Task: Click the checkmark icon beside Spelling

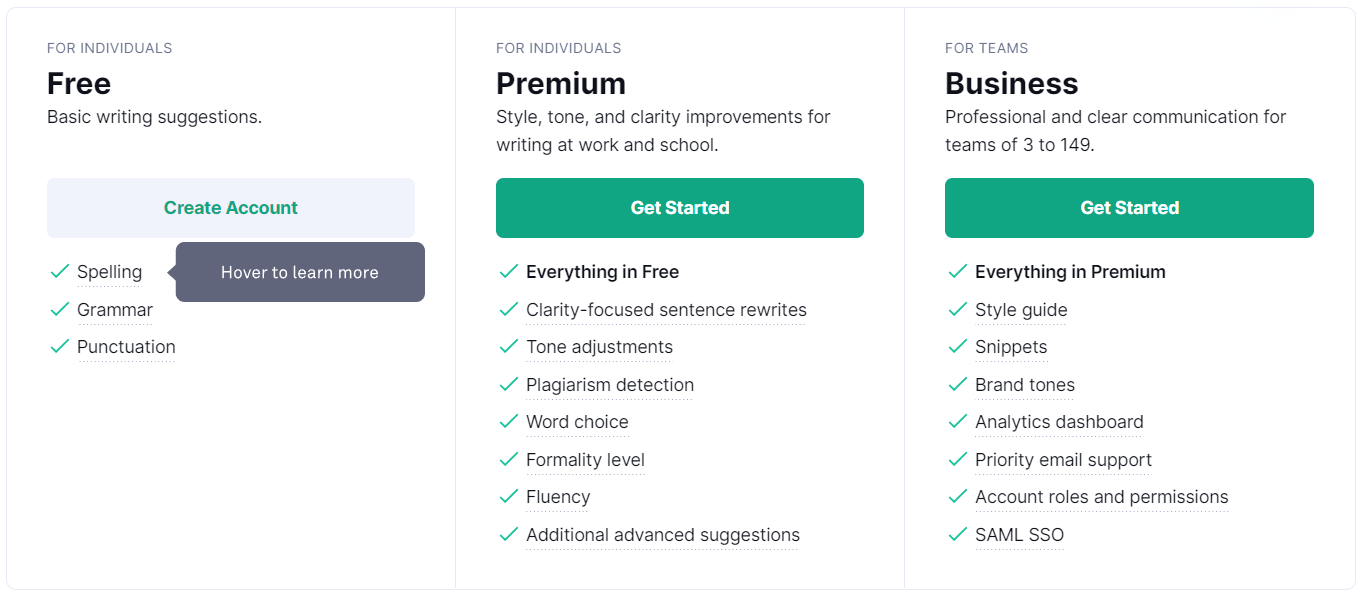Action: (x=59, y=271)
